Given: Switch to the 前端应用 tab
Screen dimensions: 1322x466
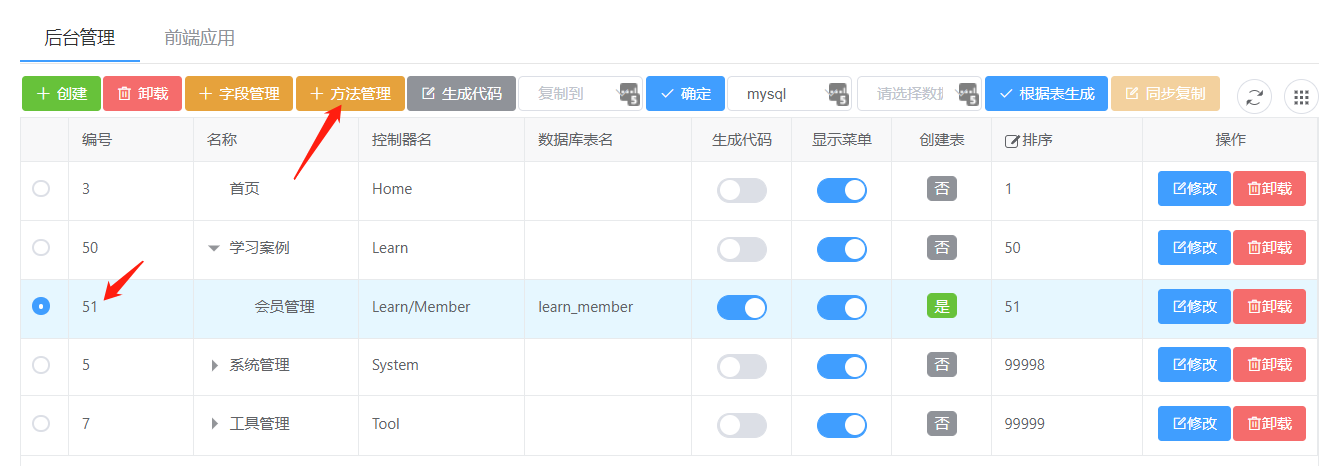Looking at the screenshot, I should point(200,38).
